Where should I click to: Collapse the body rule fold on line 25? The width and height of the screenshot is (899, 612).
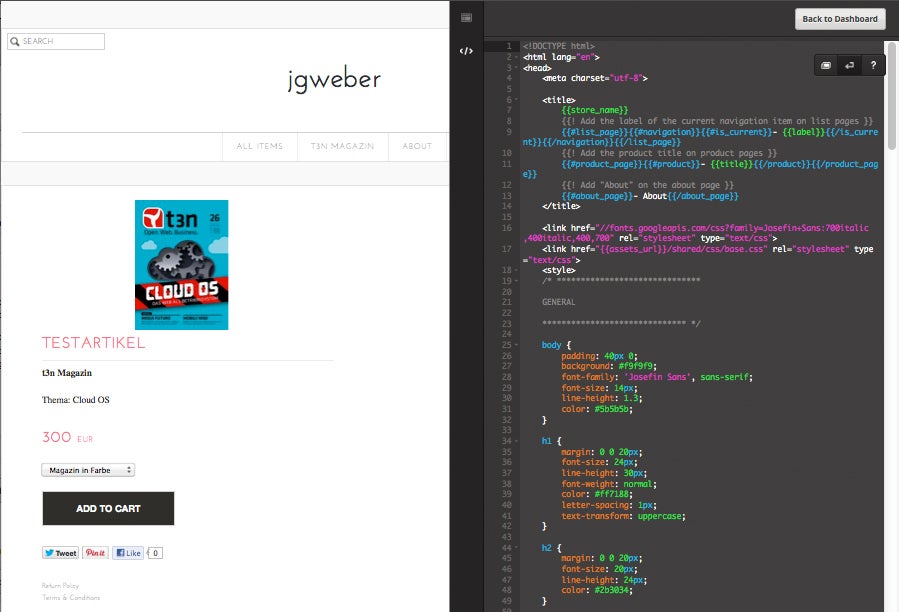pyautogui.click(x=516, y=345)
